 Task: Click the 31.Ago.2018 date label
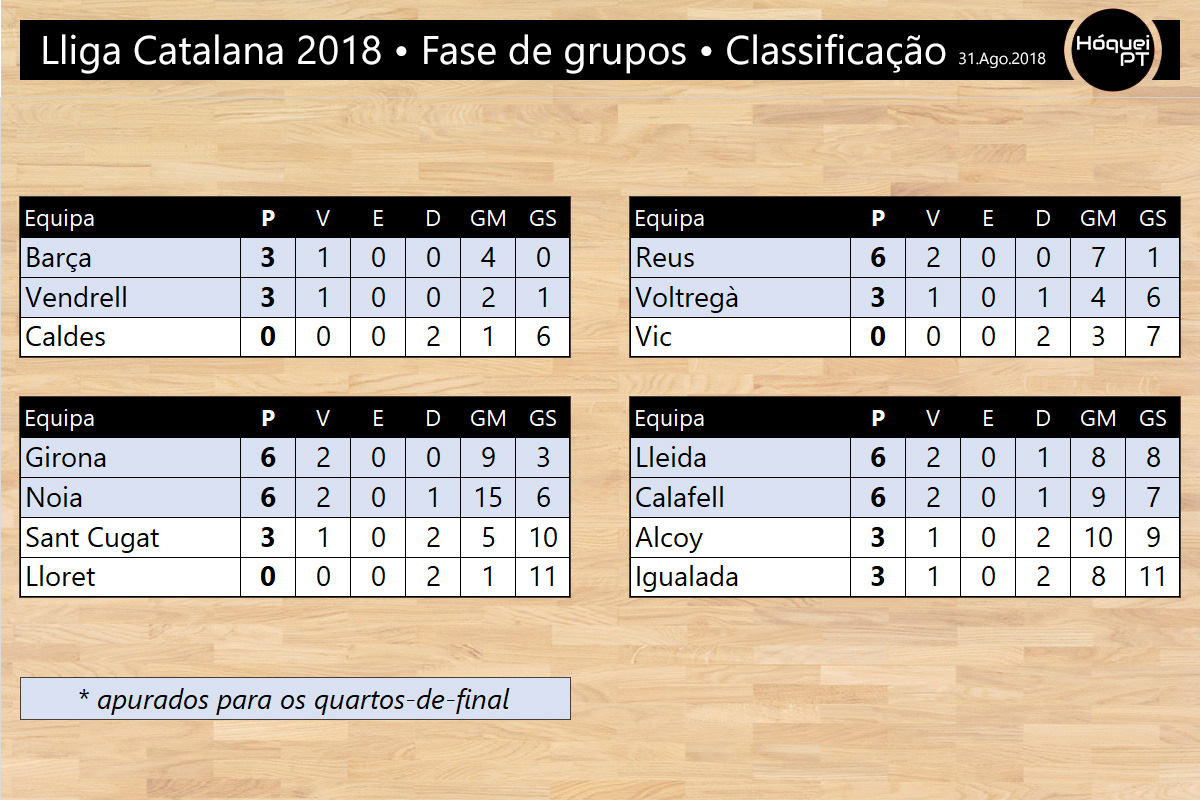(x=1001, y=58)
